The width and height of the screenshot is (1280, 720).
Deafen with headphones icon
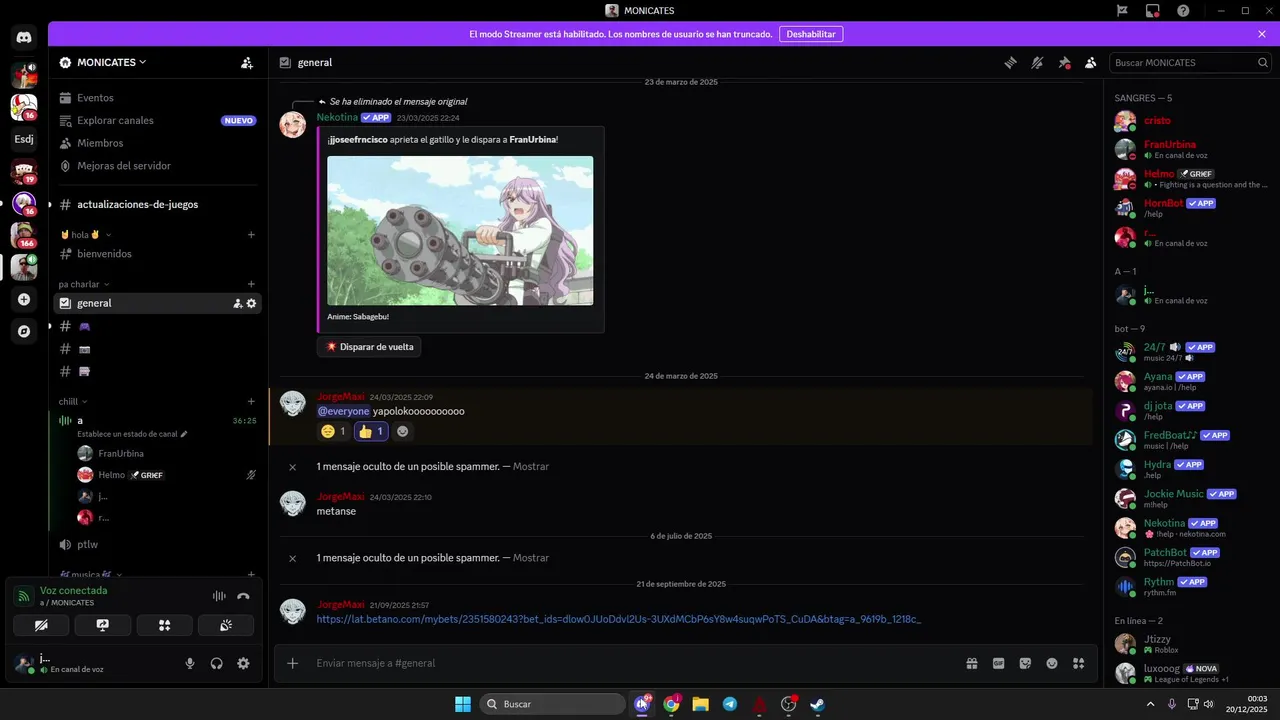pyautogui.click(x=216, y=663)
